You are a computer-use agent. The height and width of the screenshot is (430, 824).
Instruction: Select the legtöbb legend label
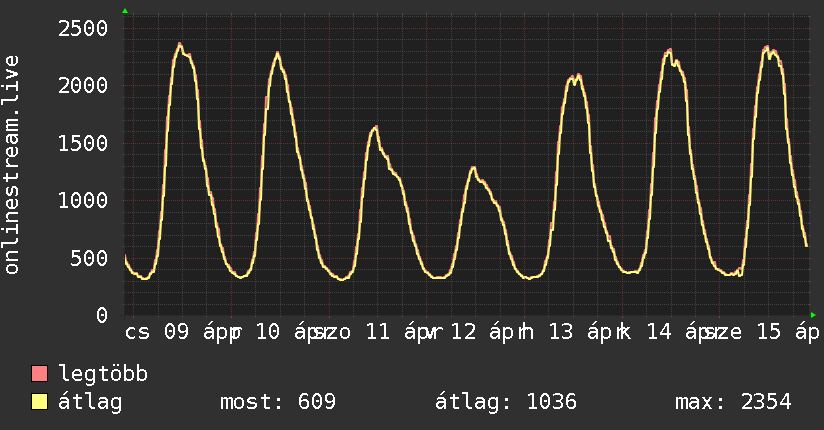tap(103, 373)
